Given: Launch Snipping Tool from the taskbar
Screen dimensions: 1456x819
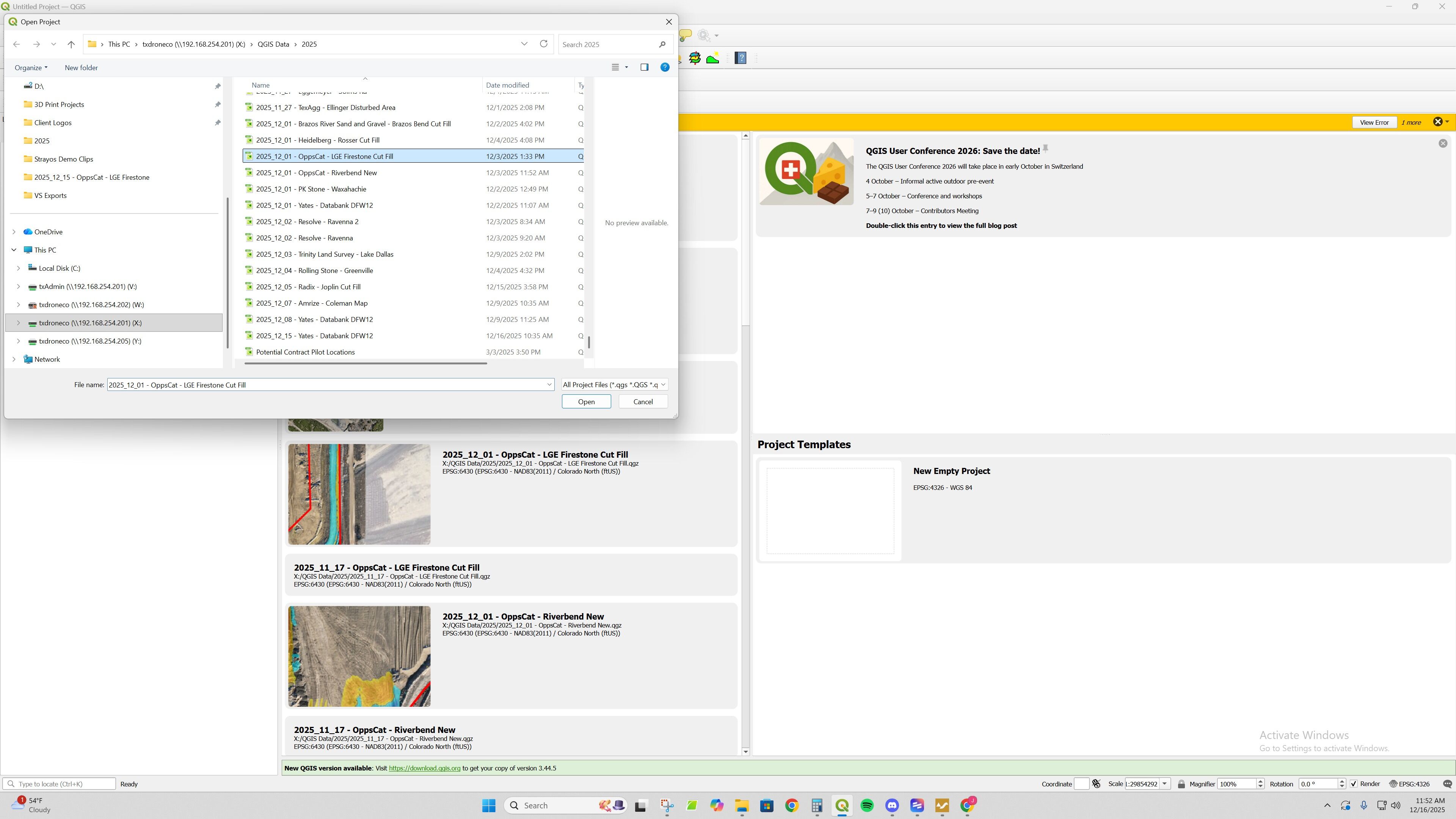Looking at the screenshot, I should click(x=667, y=805).
